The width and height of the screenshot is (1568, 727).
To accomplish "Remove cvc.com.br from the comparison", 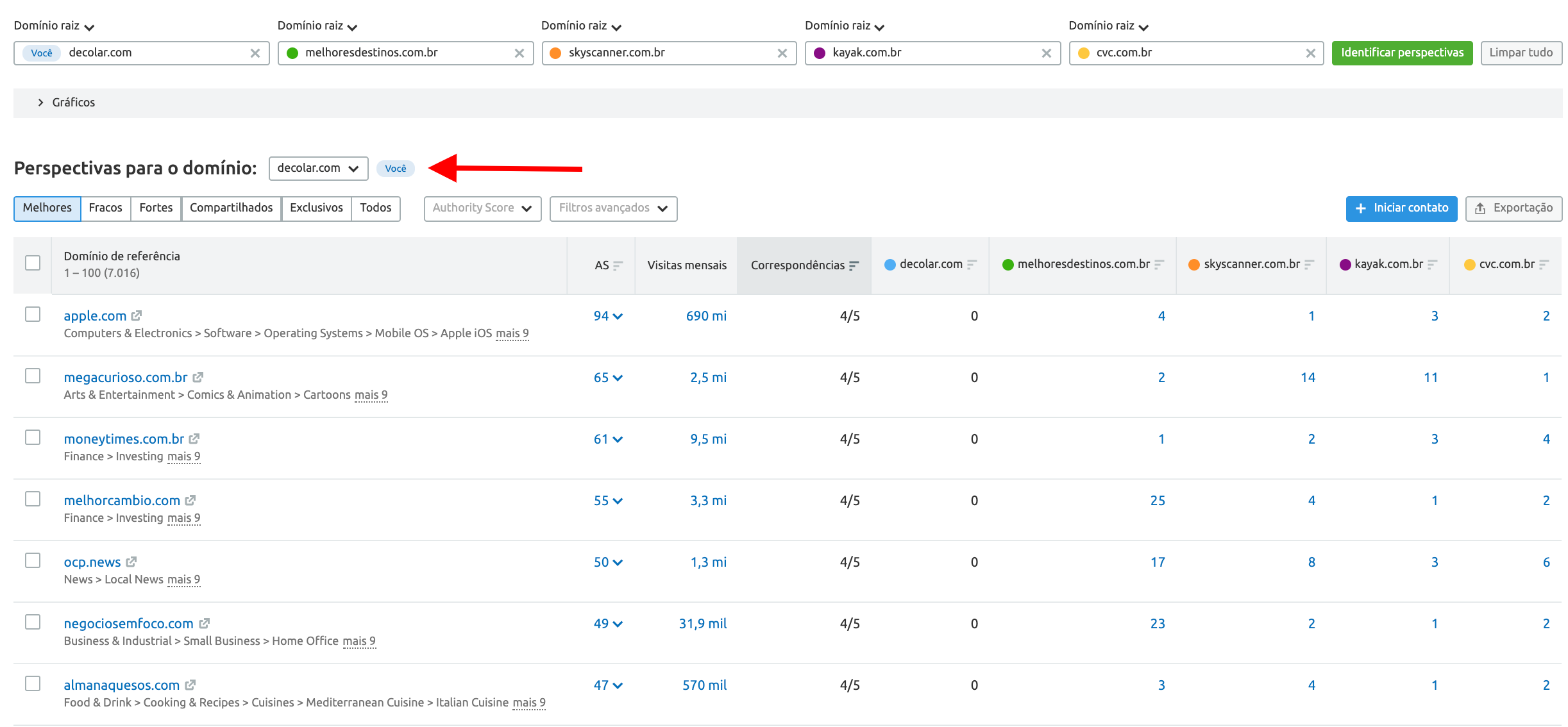I will pyautogui.click(x=1310, y=53).
